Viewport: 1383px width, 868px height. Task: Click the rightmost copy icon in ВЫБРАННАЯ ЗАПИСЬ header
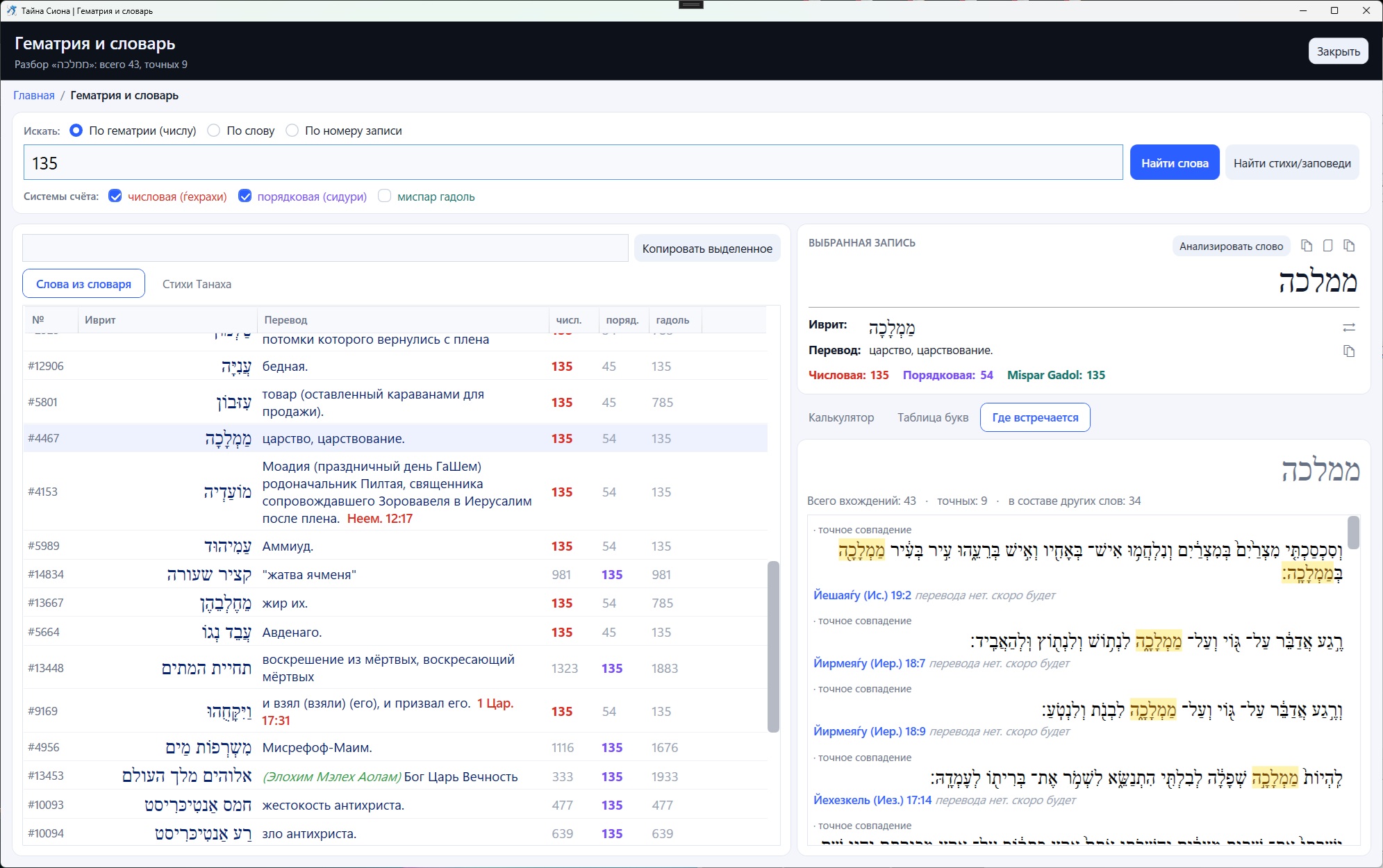pos(1349,246)
